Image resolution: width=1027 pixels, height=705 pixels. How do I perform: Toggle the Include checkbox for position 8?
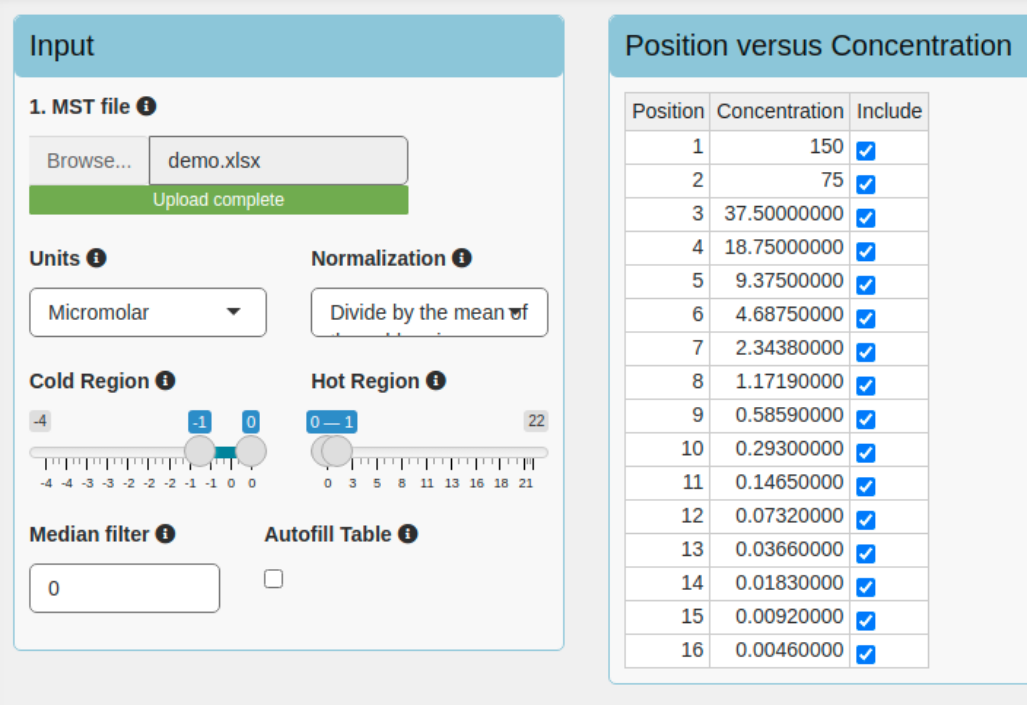tap(866, 386)
